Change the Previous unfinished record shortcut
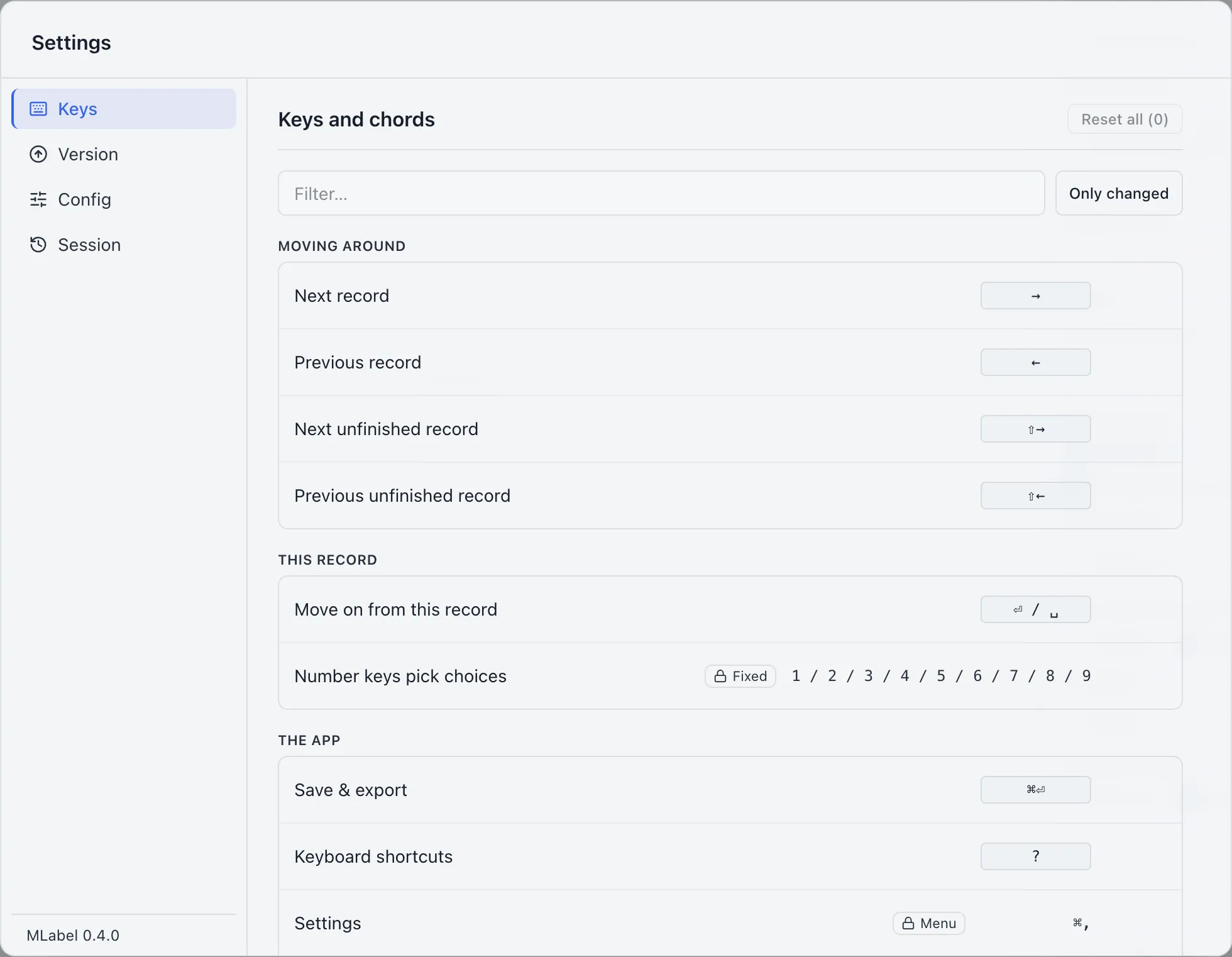 click(x=1035, y=495)
